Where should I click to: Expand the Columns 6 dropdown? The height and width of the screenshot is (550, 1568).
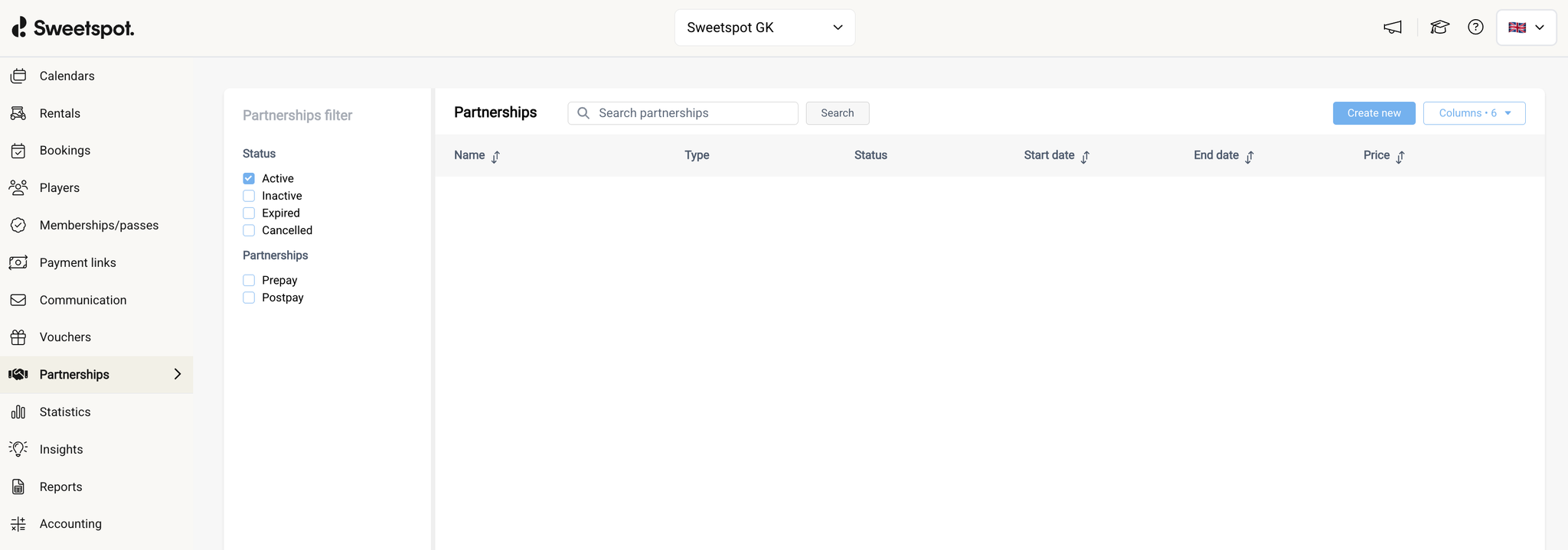click(x=1474, y=113)
